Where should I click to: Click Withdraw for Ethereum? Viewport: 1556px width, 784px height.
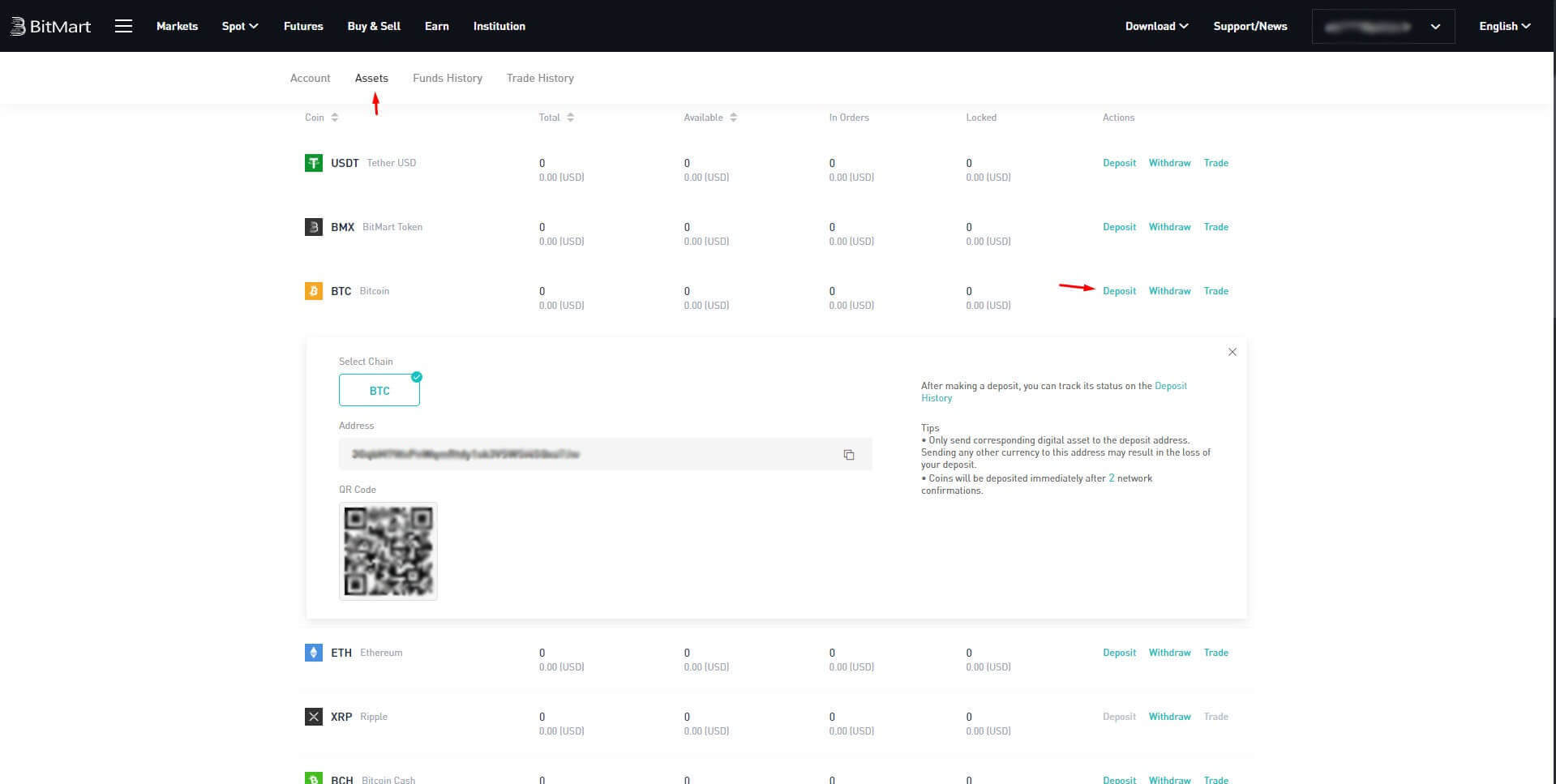tap(1169, 653)
